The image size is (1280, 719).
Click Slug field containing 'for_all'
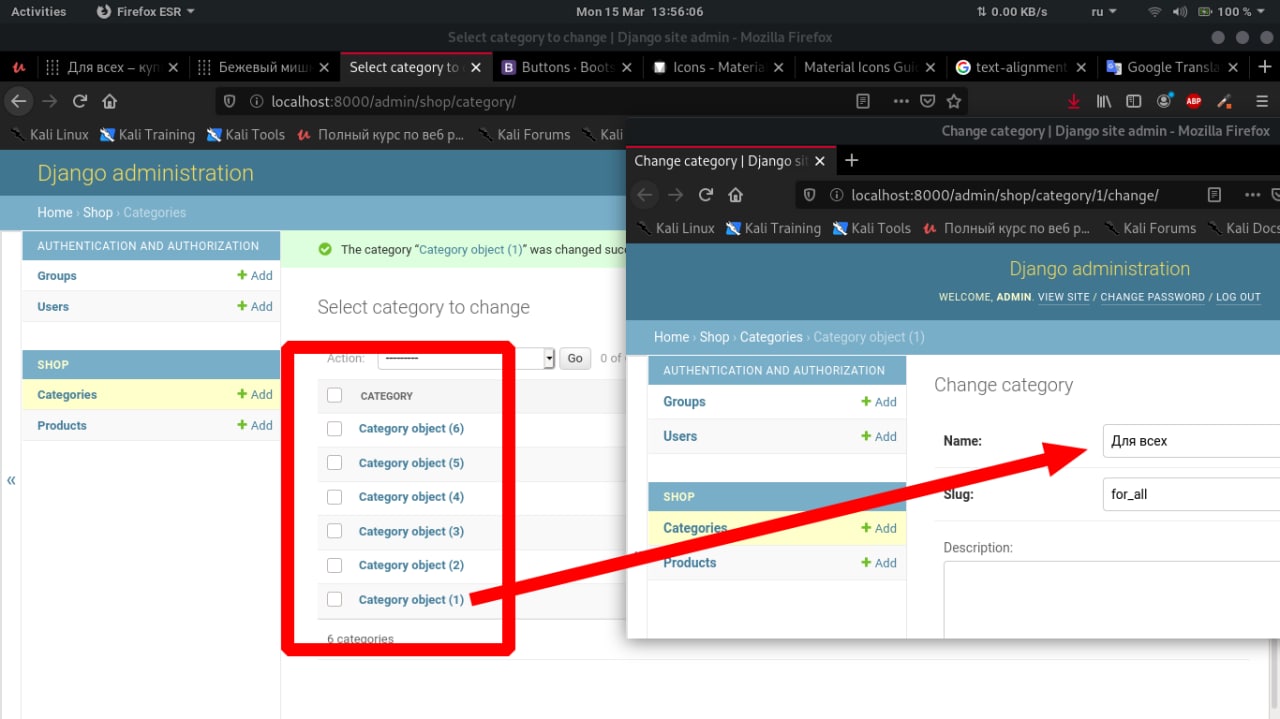(x=1191, y=494)
